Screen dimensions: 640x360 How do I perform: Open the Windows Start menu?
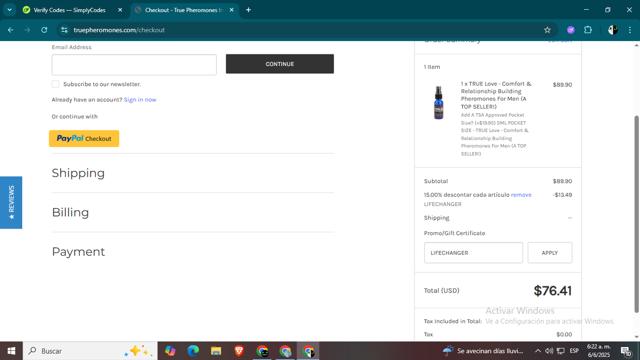[x=11, y=351]
